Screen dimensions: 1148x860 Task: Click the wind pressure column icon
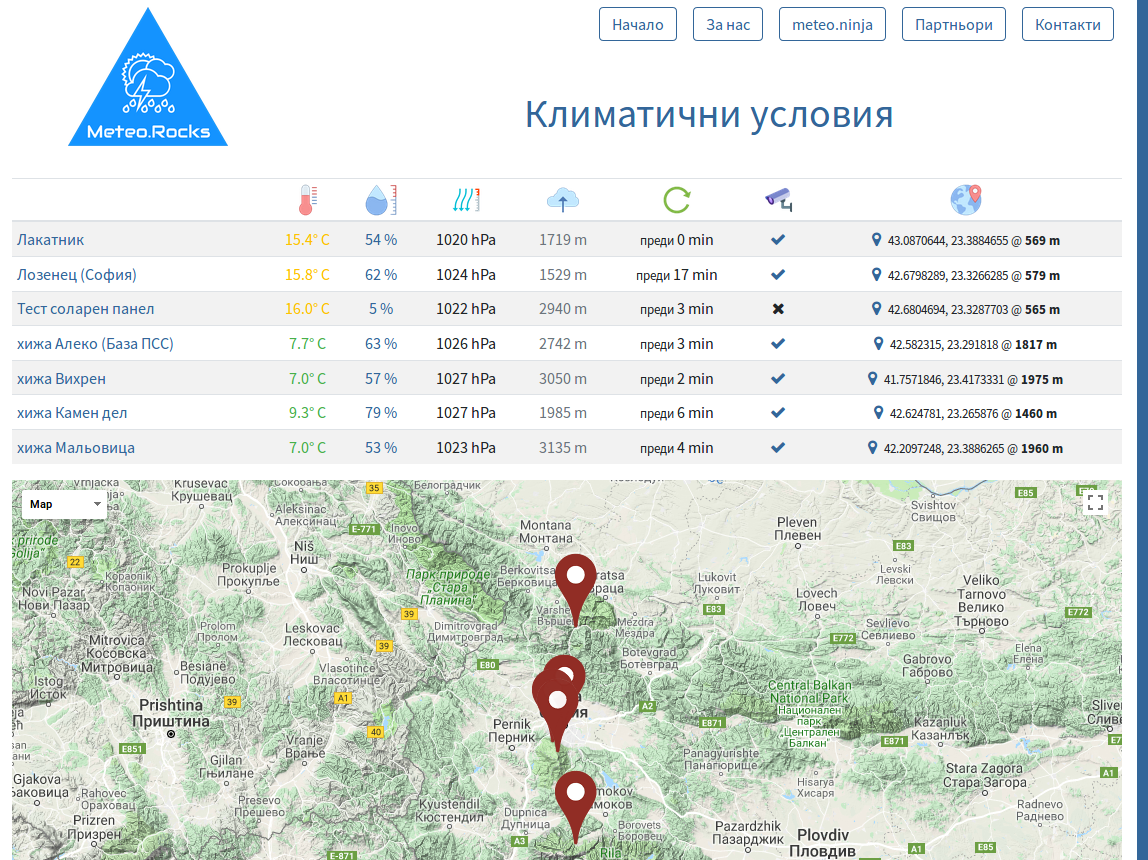pos(466,200)
